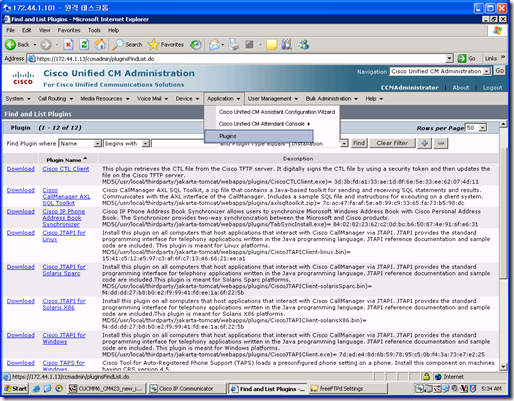Open the Back button history arrow

point(35,45)
